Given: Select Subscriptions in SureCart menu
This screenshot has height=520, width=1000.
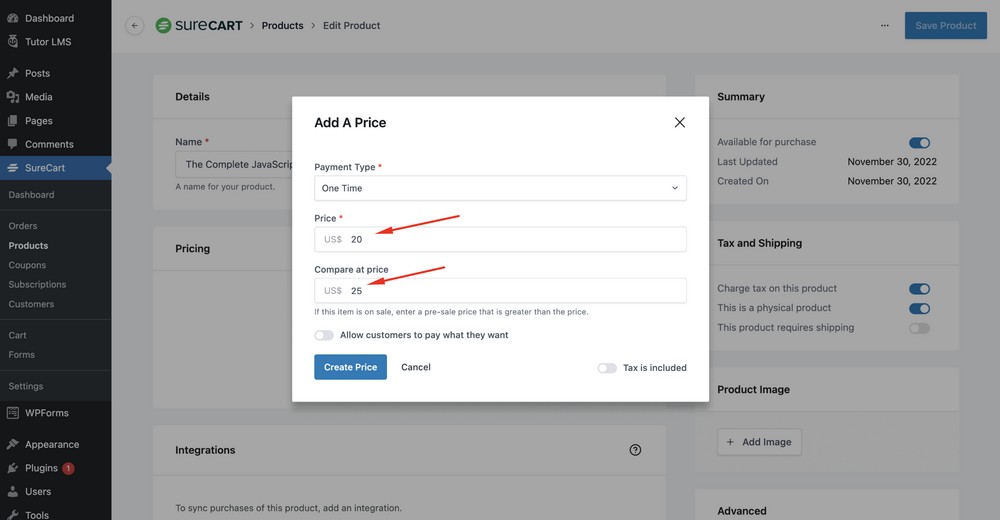Looking at the screenshot, I should (37, 284).
